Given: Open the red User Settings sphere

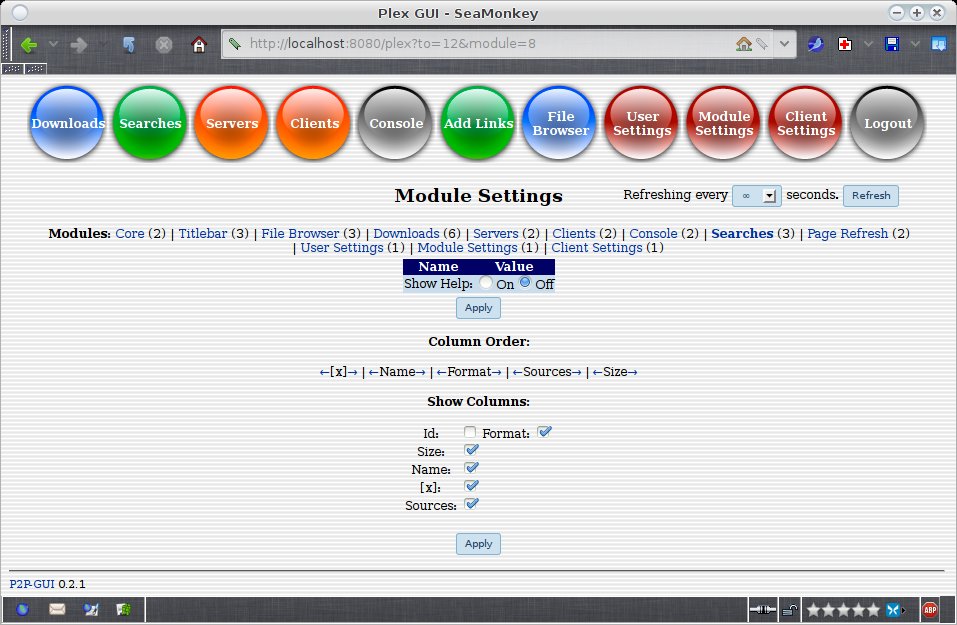Looking at the screenshot, I should pos(641,123).
